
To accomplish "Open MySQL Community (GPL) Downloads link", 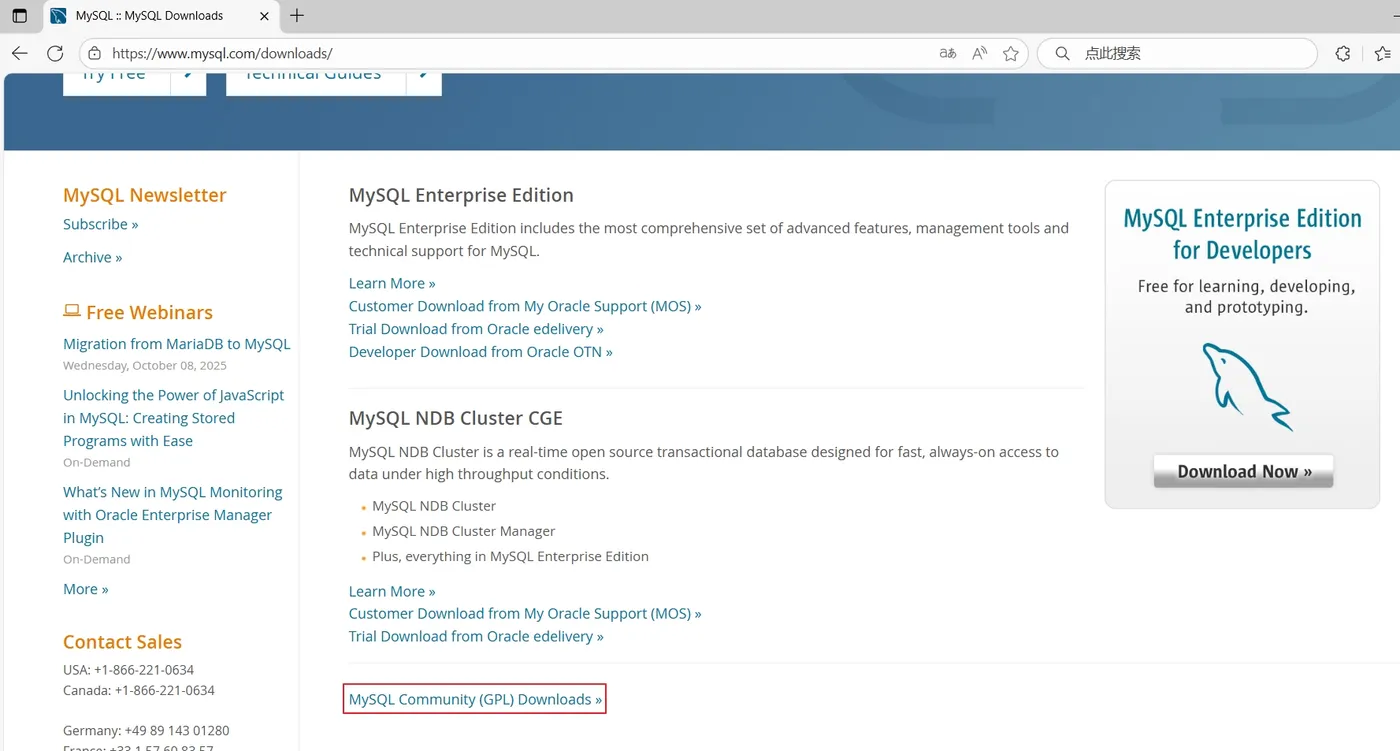I will tap(475, 699).
